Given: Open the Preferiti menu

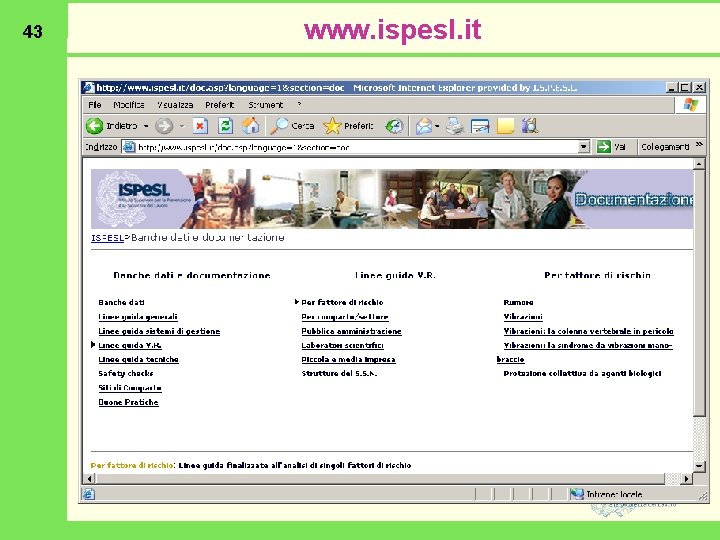Looking at the screenshot, I should pyautogui.click(x=219, y=105).
